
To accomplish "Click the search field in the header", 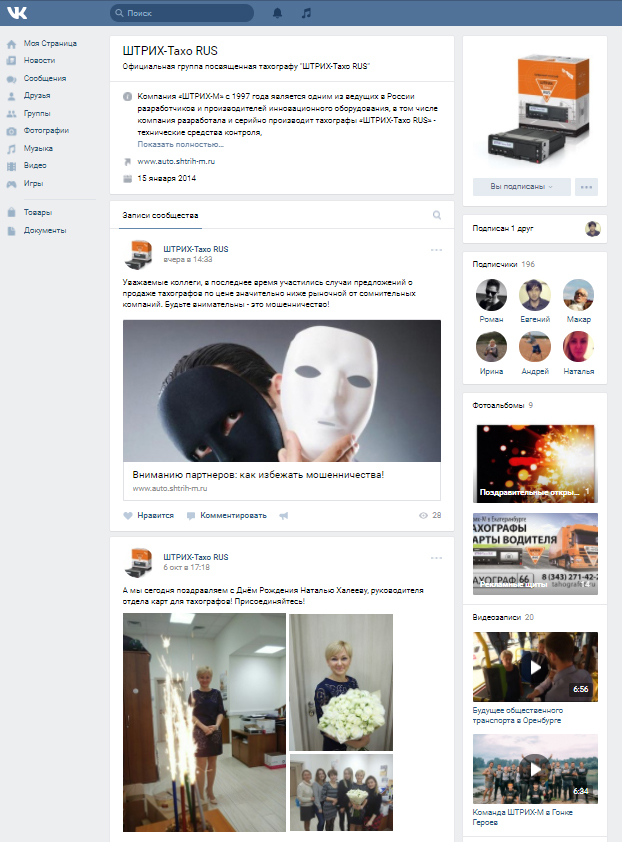I will 182,13.
